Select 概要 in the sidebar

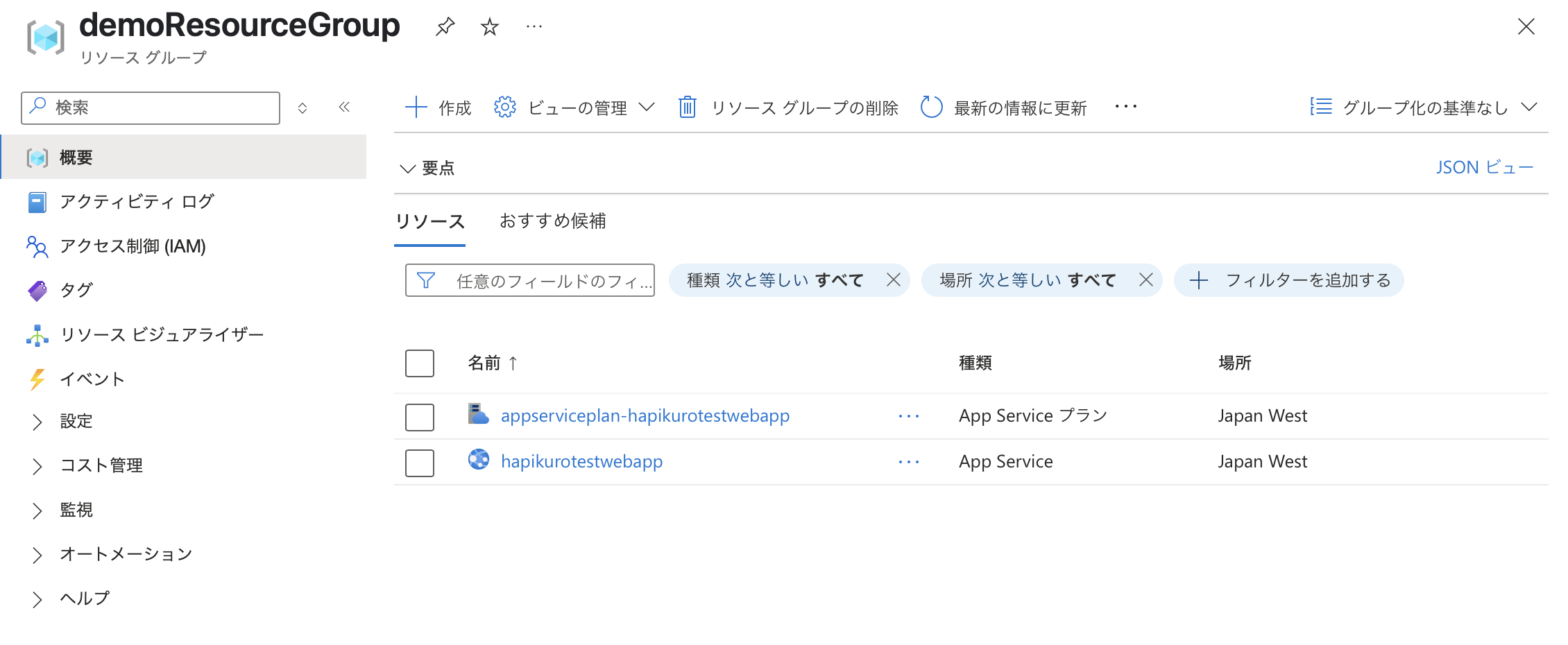184,157
